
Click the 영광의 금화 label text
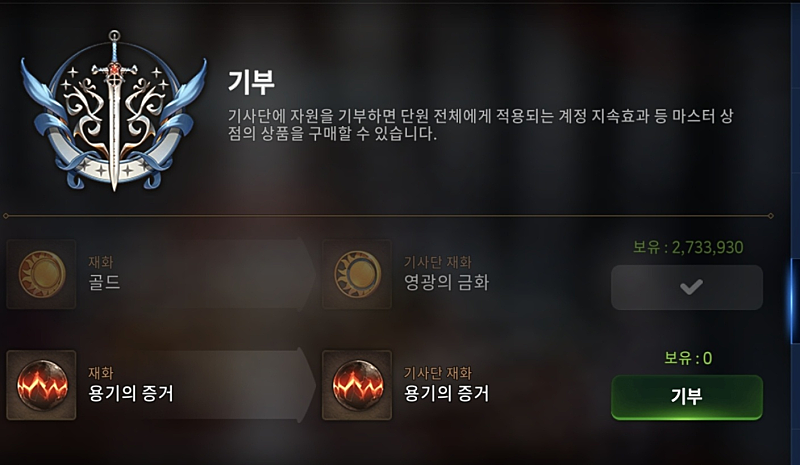click(446, 282)
